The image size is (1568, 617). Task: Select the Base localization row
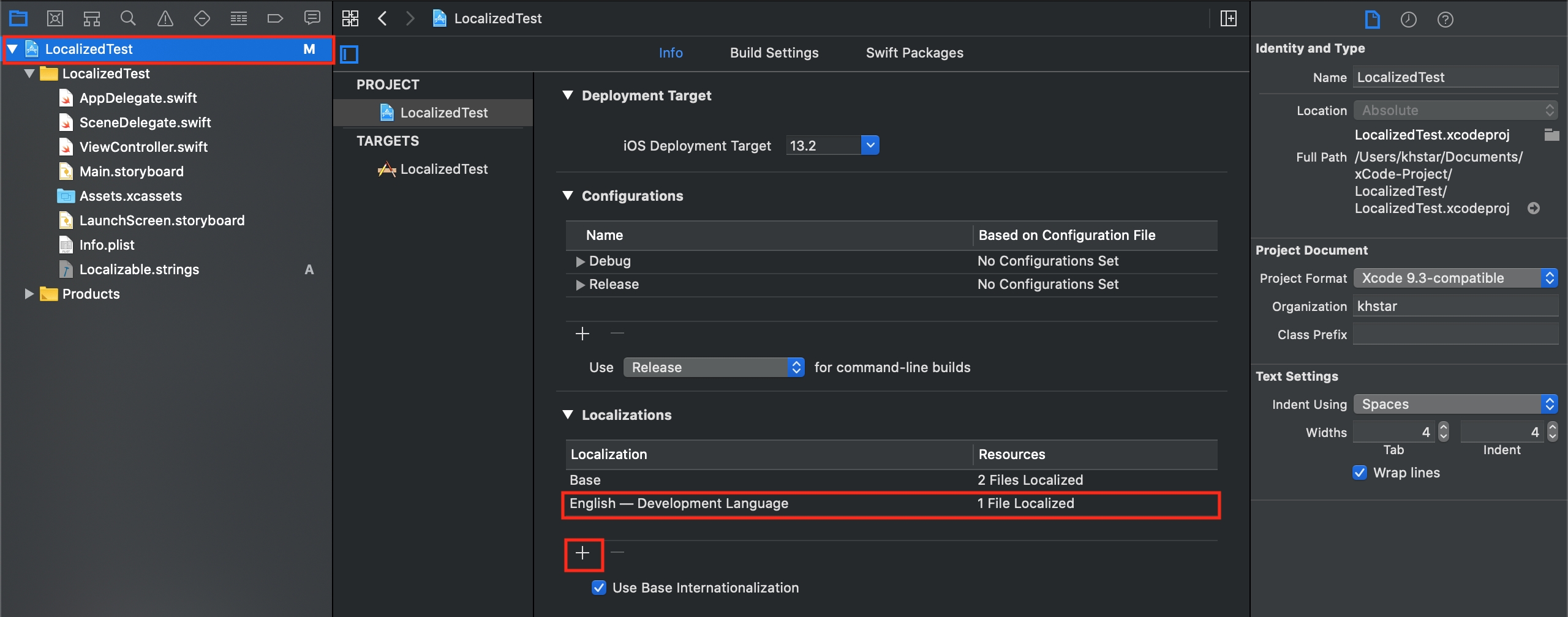click(891, 481)
